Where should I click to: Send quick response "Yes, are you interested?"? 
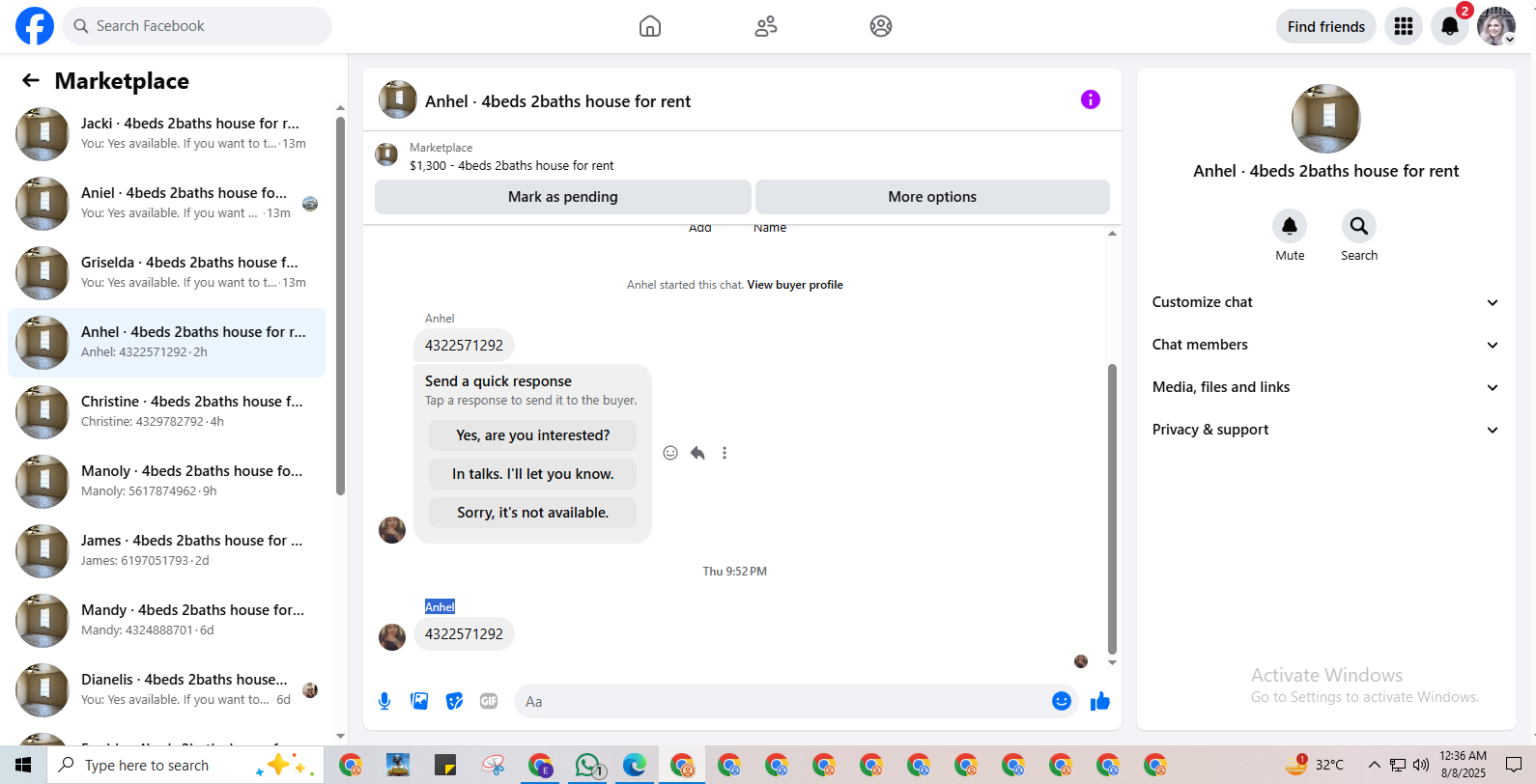[x=533, y=435]
